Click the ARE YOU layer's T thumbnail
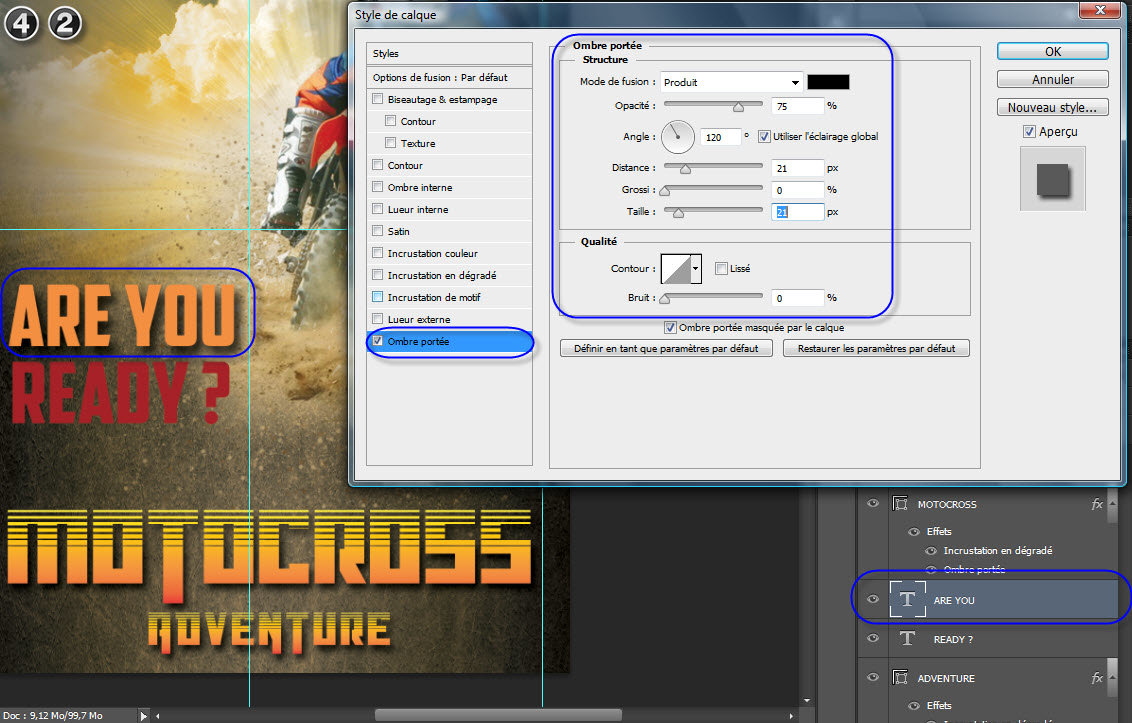 [907, 599]
